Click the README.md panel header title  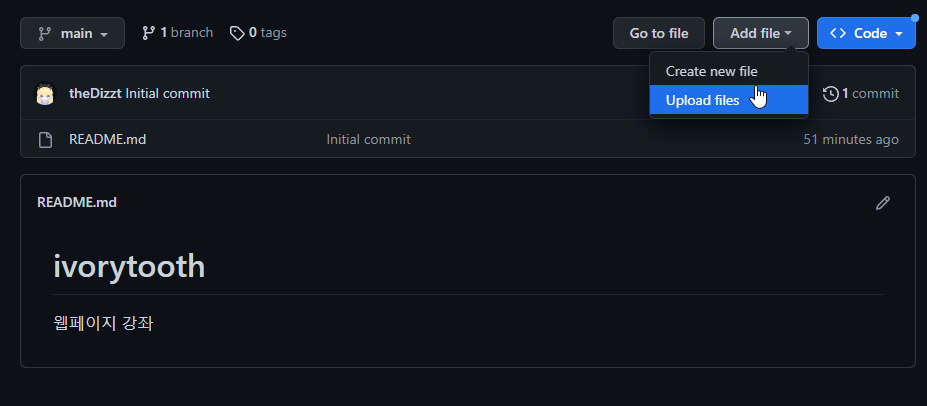pos(77,202)
